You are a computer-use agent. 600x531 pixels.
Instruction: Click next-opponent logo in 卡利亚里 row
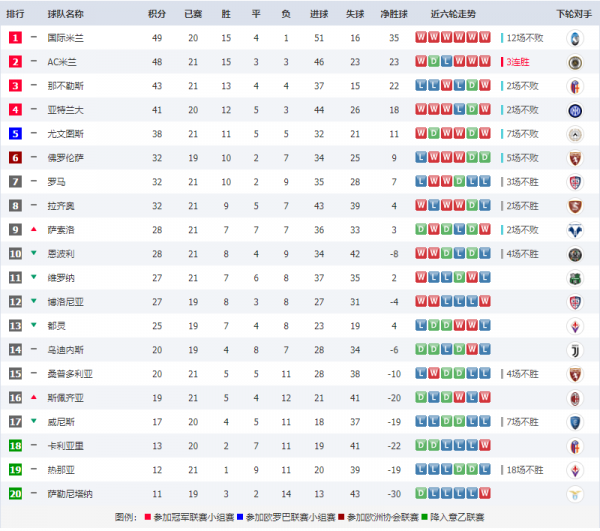575,446
